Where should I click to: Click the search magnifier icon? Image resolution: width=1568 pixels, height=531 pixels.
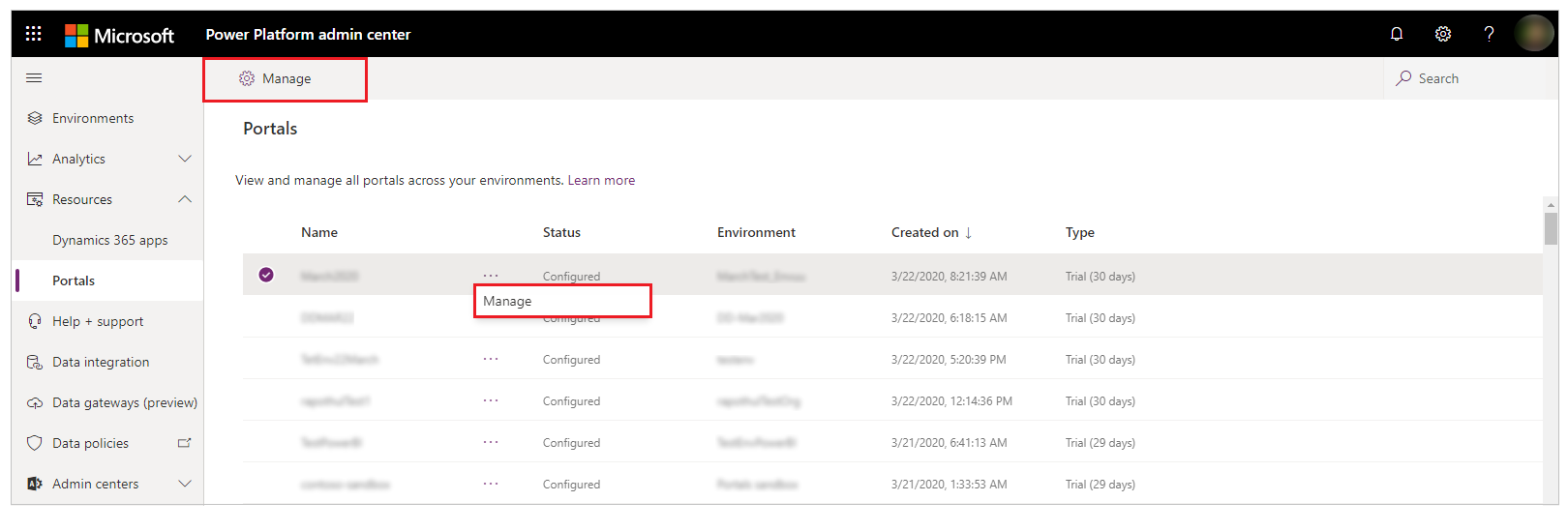coord(1403,78)
